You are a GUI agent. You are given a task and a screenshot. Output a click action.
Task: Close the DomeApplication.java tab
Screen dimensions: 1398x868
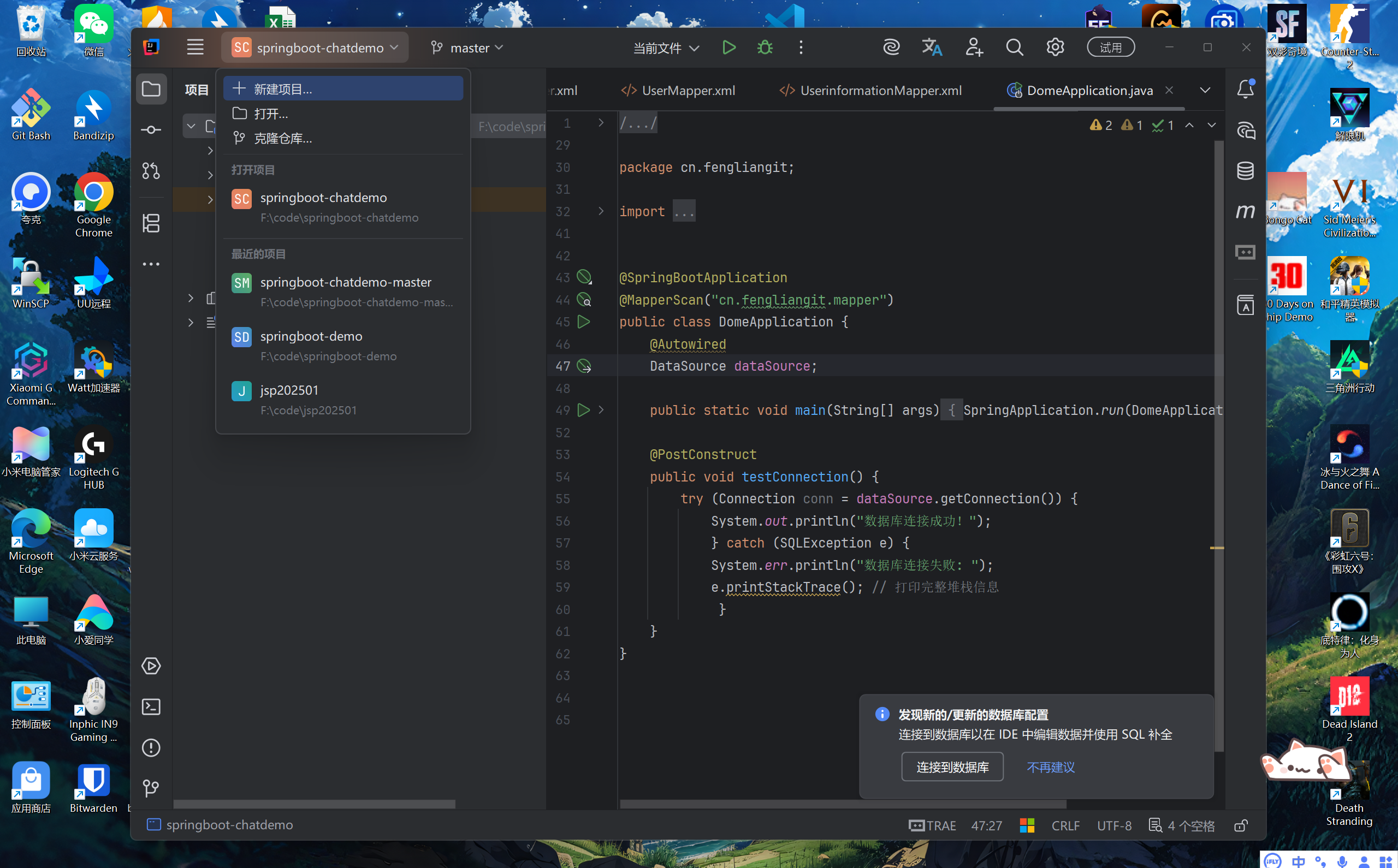[x=1169, y=90]
